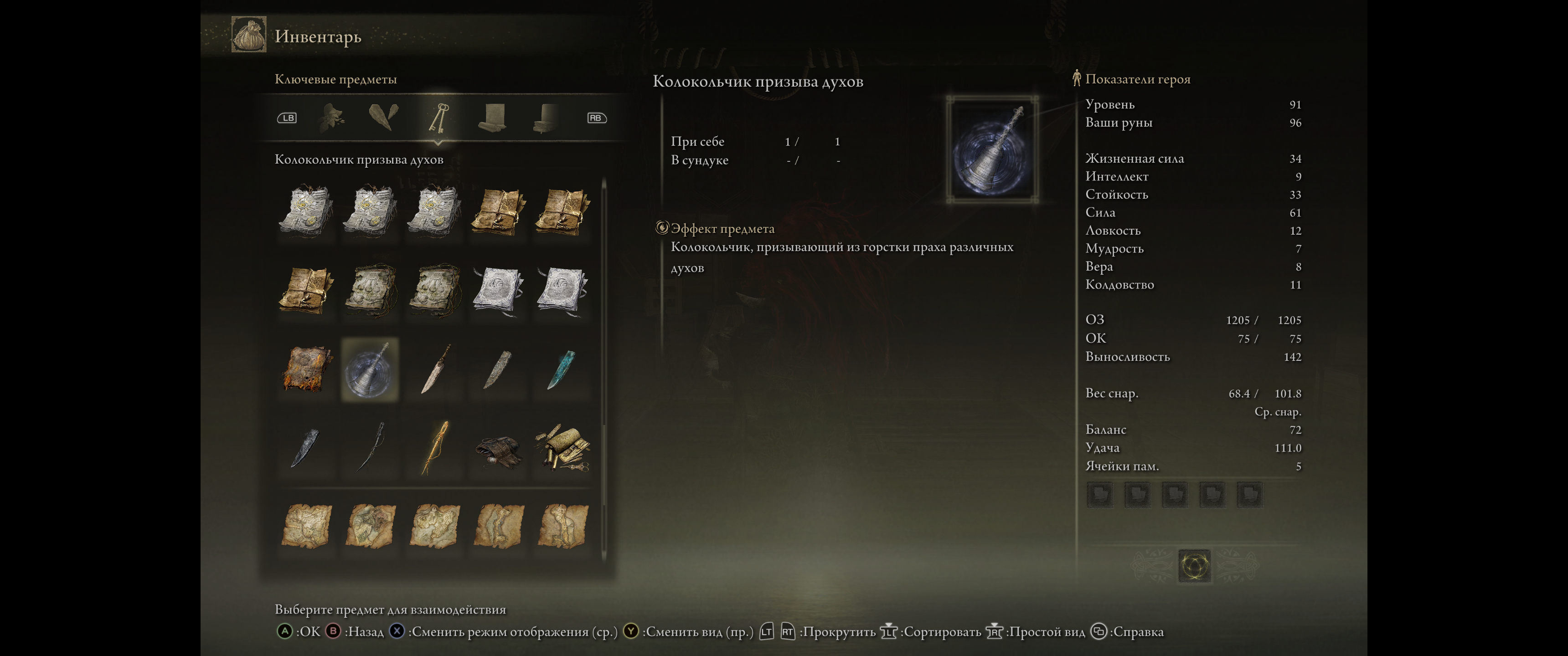Image resolution: width=1568 pixels, height=656 pixels.
Task: Switch to the hooded figure category tab
Action: click(x=332, y=118)
